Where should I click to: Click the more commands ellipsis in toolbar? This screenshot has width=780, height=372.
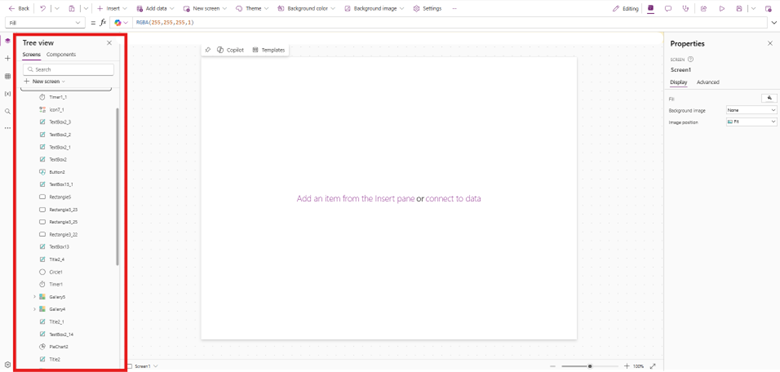[454, 8]
